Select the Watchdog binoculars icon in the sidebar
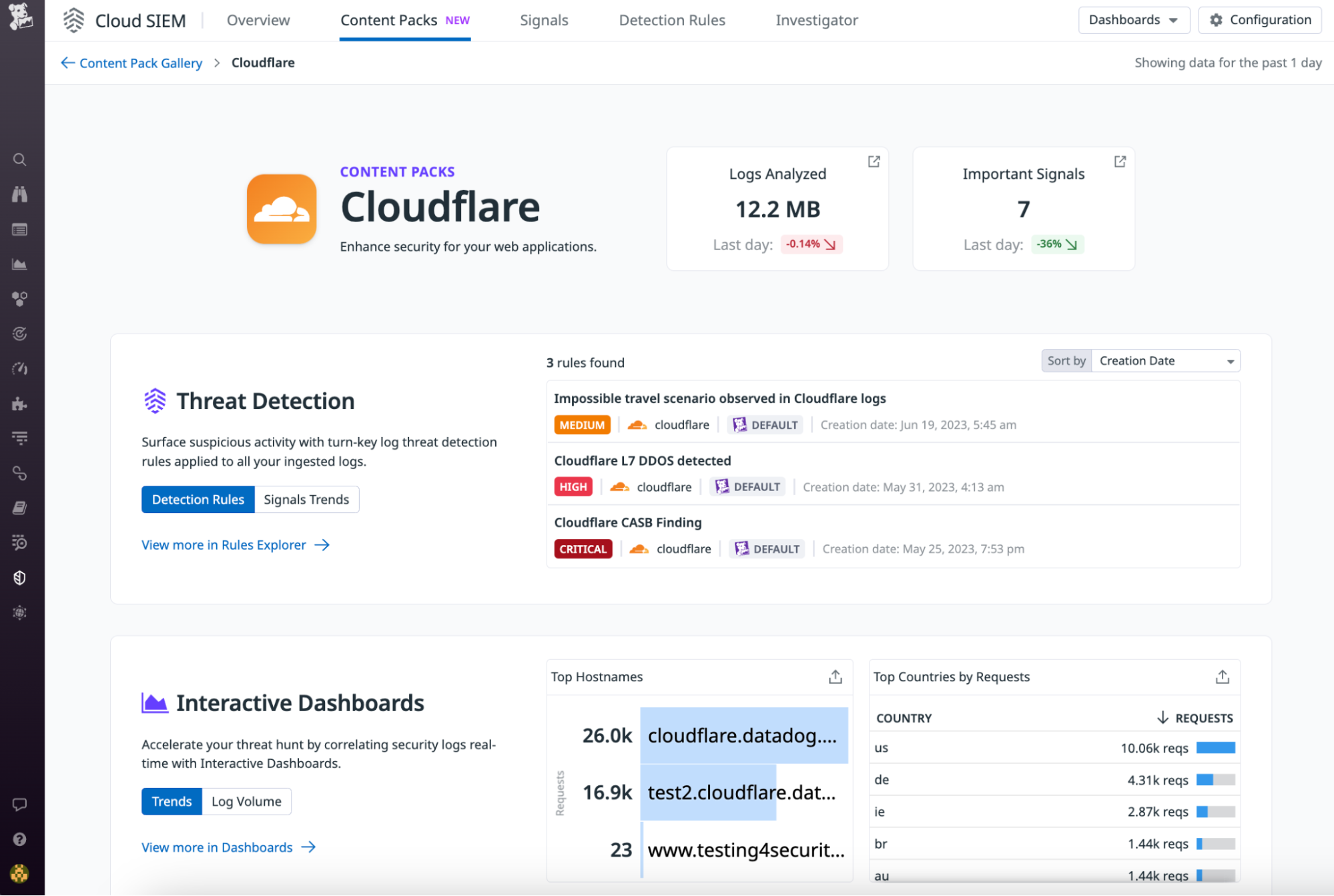 click(x=20, y=194)
